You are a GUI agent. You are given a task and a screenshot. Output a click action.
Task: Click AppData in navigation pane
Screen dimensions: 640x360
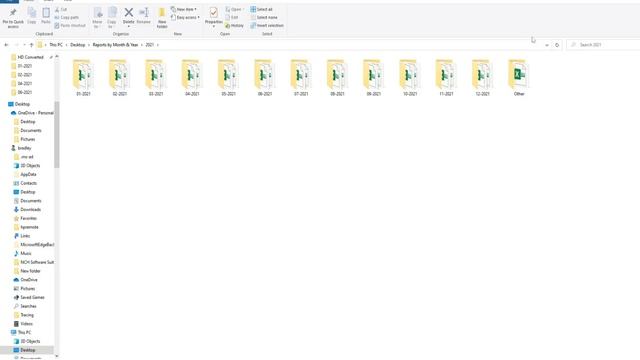point(25,174)
